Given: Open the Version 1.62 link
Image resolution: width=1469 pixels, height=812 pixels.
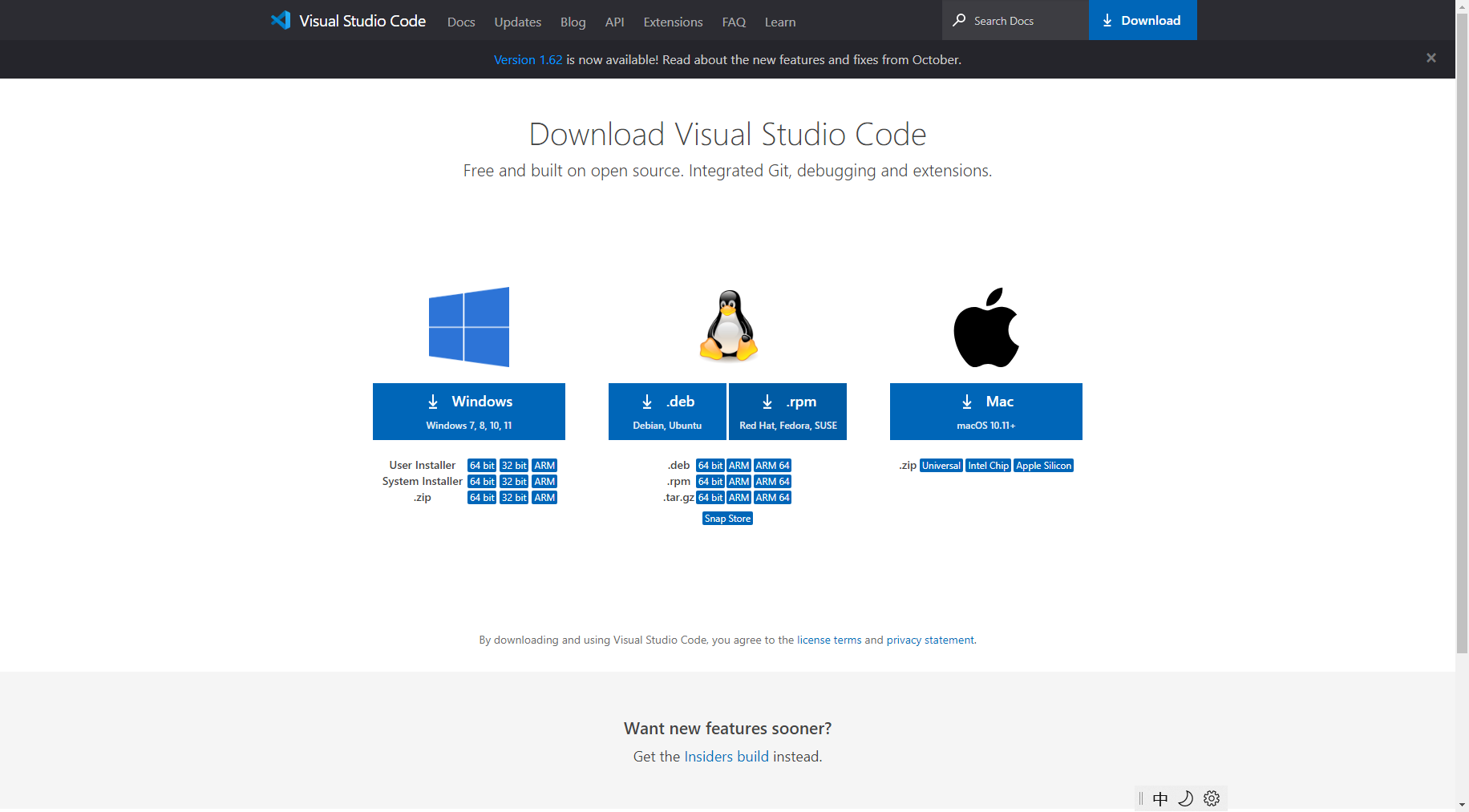Looking at the screenshot, I should click(528, 59).
